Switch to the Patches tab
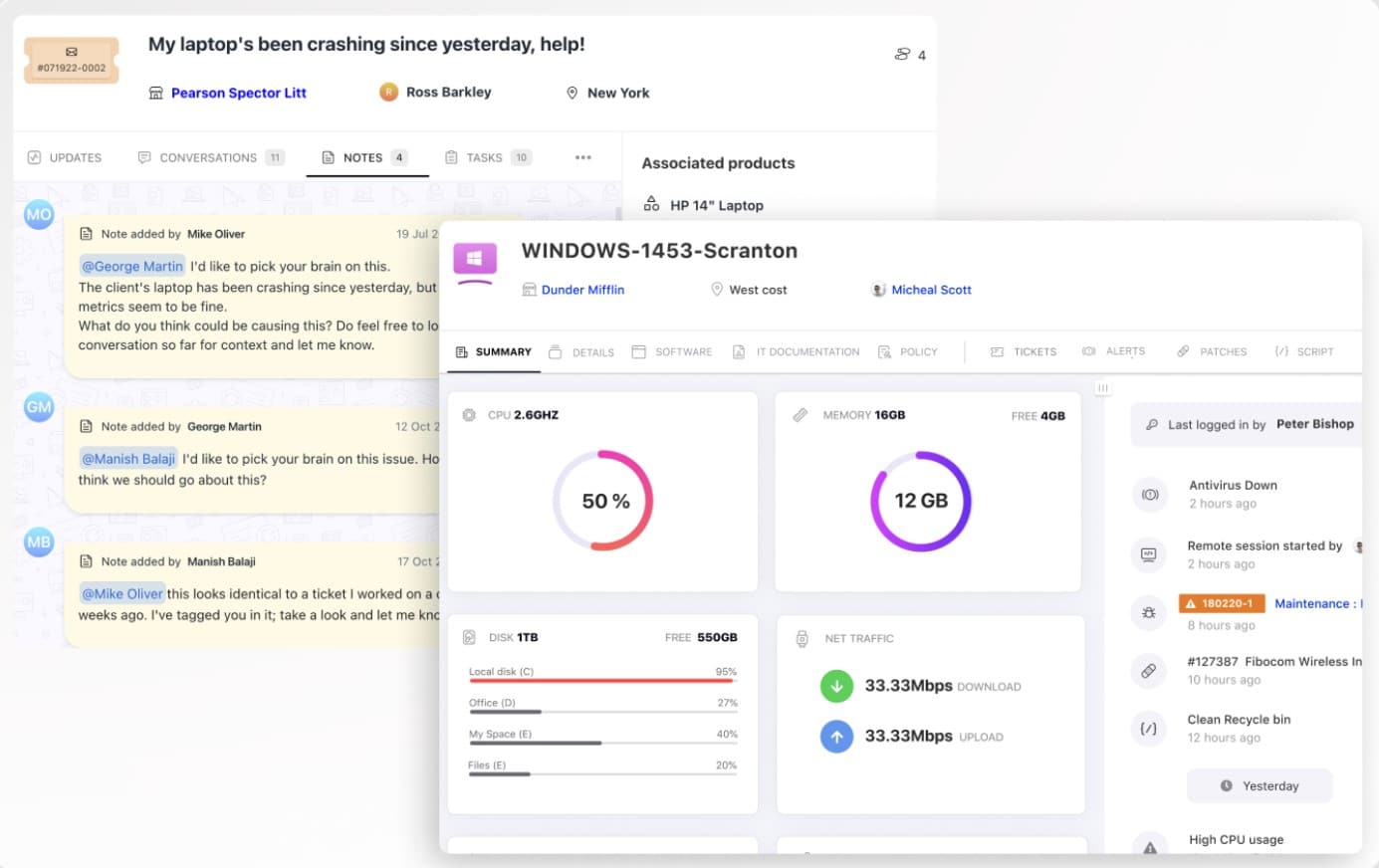 [x=1212, y=351]
